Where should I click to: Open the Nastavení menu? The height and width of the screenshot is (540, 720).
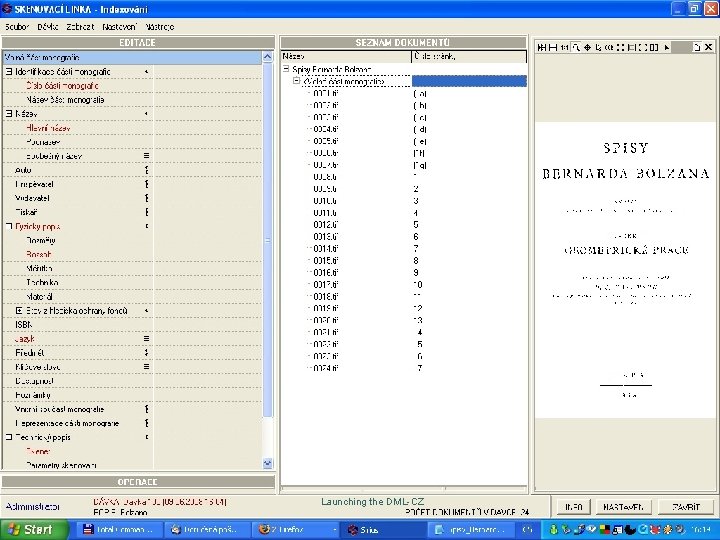(x=119, y=27)
